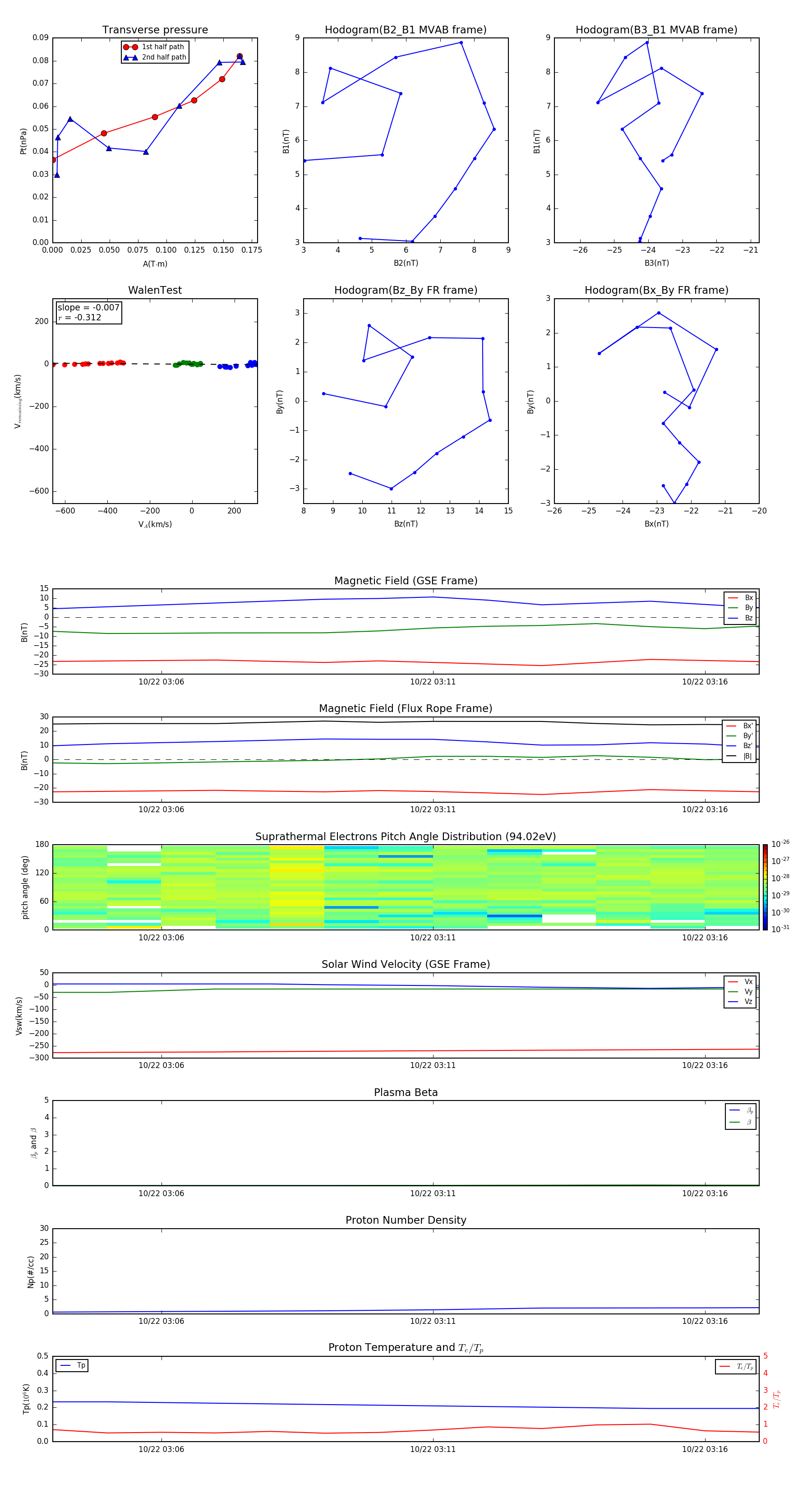The width and height of the screenshot is (812, 1489).
Task: Click the "Magnetic Field (Flux Rope Frame)" title
Action: point(406,709)
